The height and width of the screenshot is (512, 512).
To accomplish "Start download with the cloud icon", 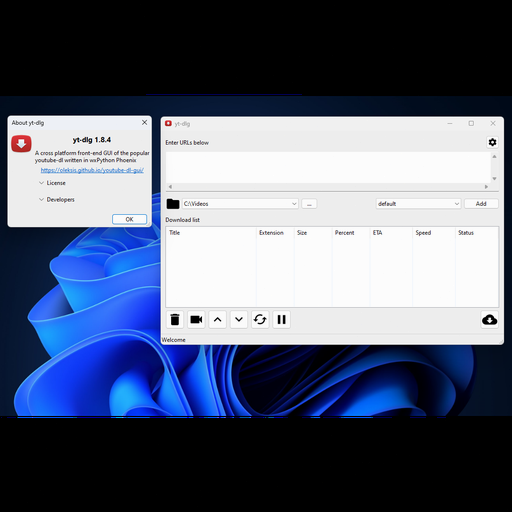I will tap(489, 319).
